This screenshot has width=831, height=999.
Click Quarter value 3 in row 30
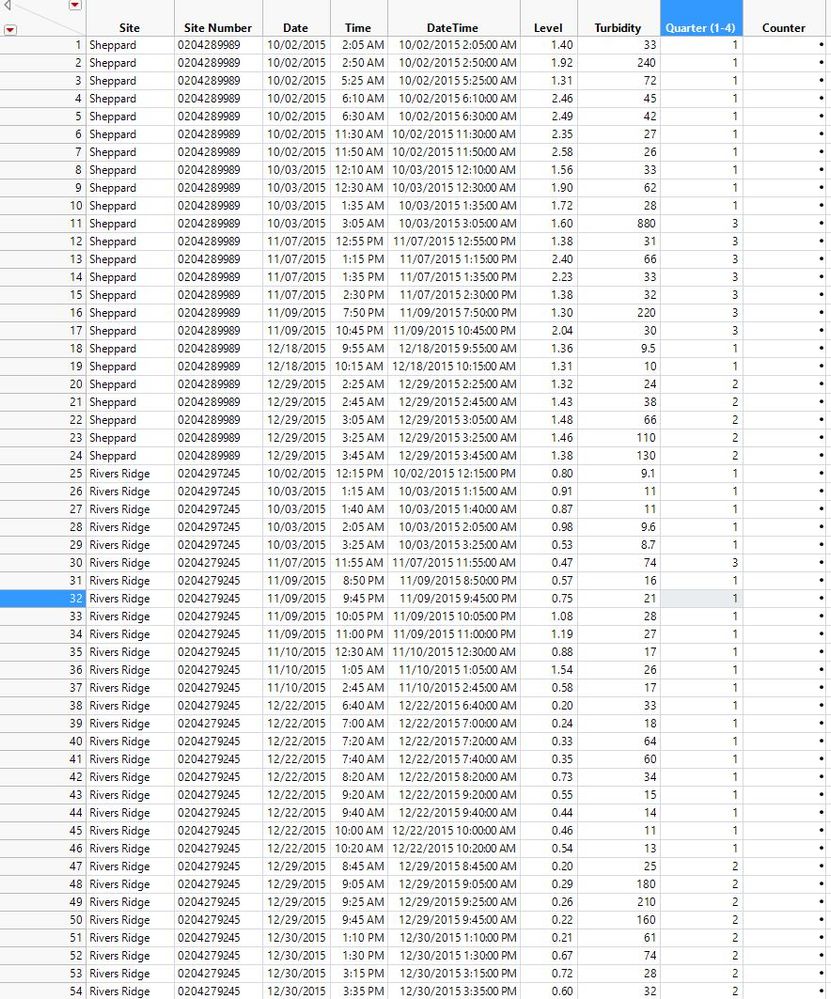tap(735, 563)
